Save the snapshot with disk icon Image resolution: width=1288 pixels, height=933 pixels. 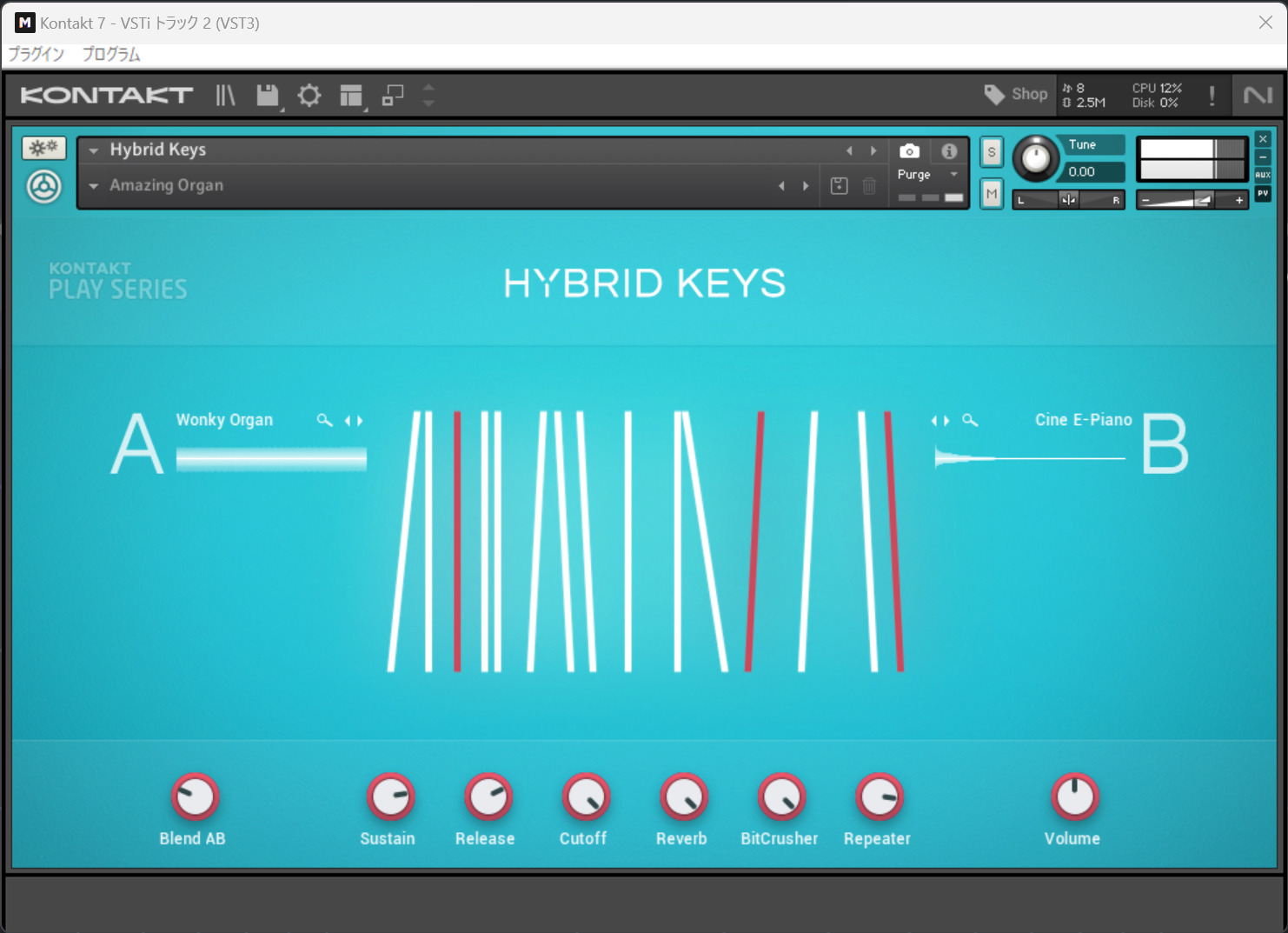pos(839,185)
